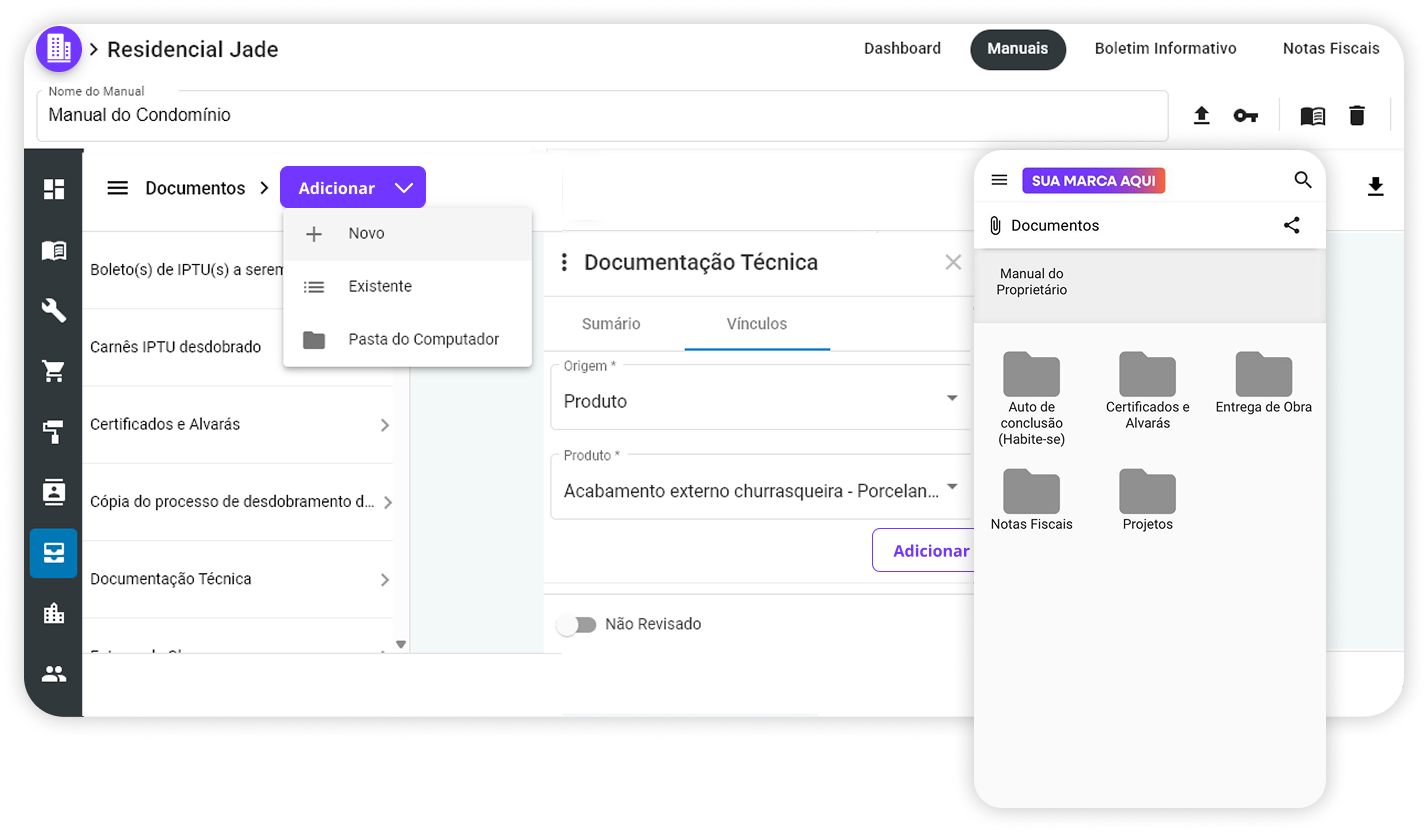Open the shopping cart sidebar icon

[x=54, y=372]
